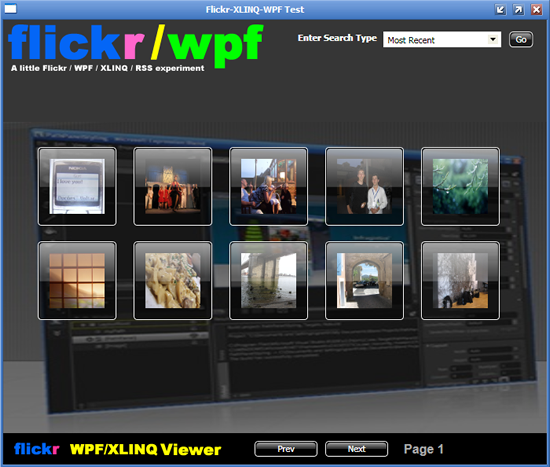Expand the Most Recent search type dropdown

(x=442, y=40)
